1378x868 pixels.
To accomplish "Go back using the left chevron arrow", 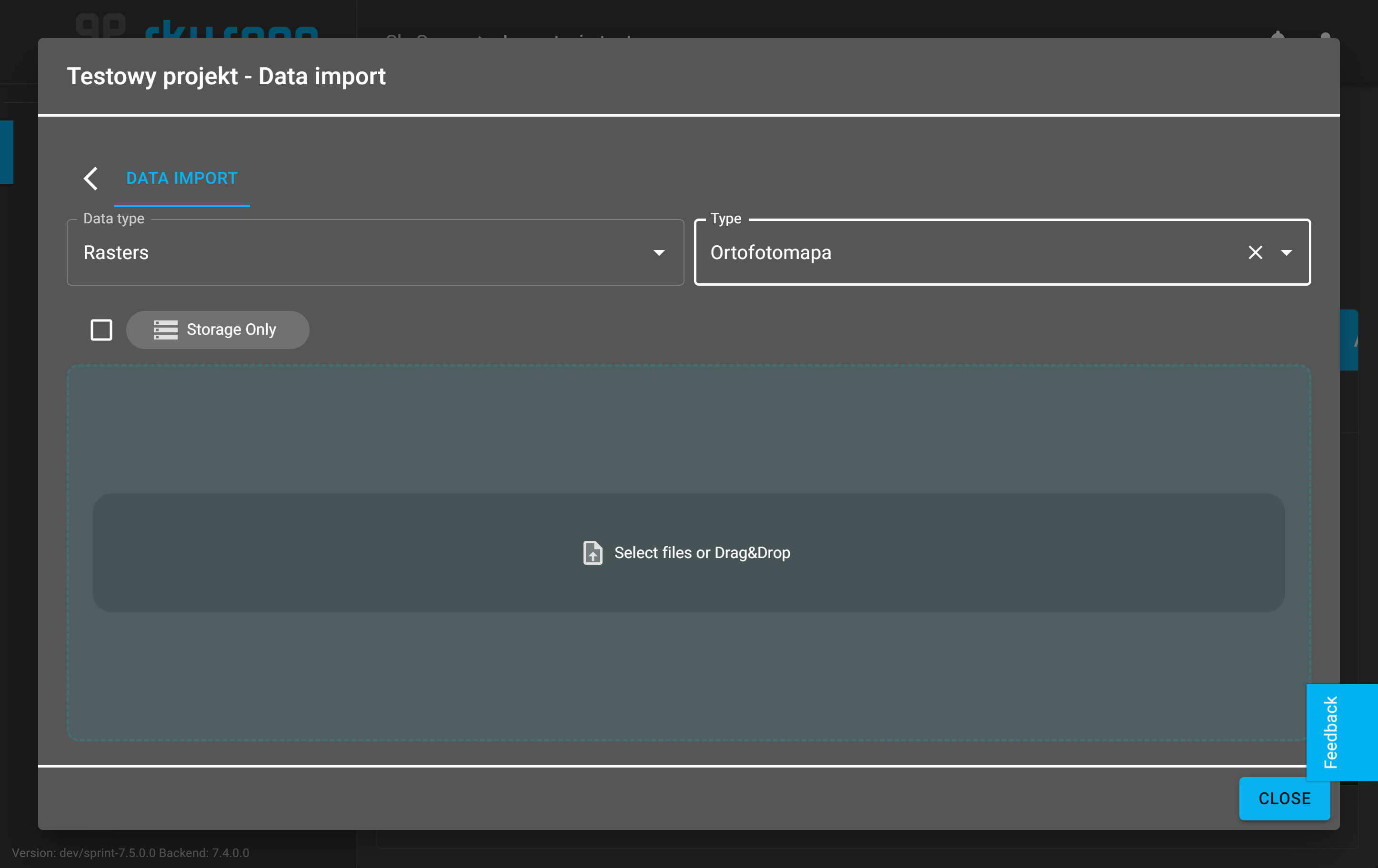I will (x=91, y=179).
